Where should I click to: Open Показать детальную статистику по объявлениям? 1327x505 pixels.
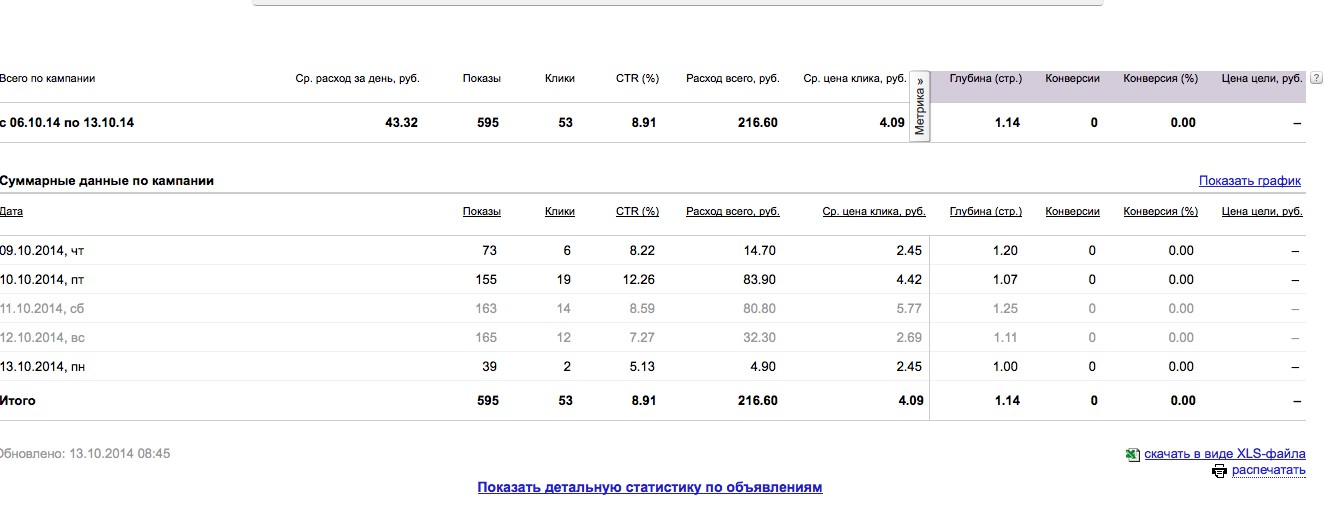[650, 488]
